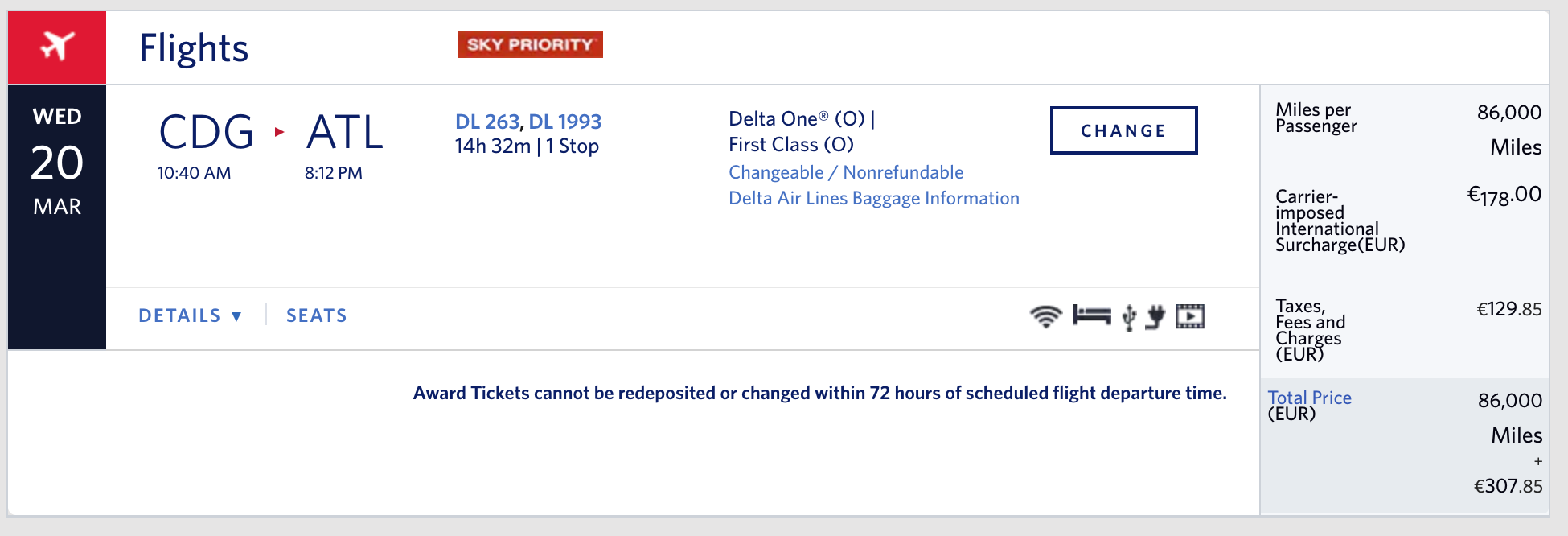The width and height of the screenshot is (1568, 536).
Task: Click the Total Price link
Action: [x=1309, y=398]
